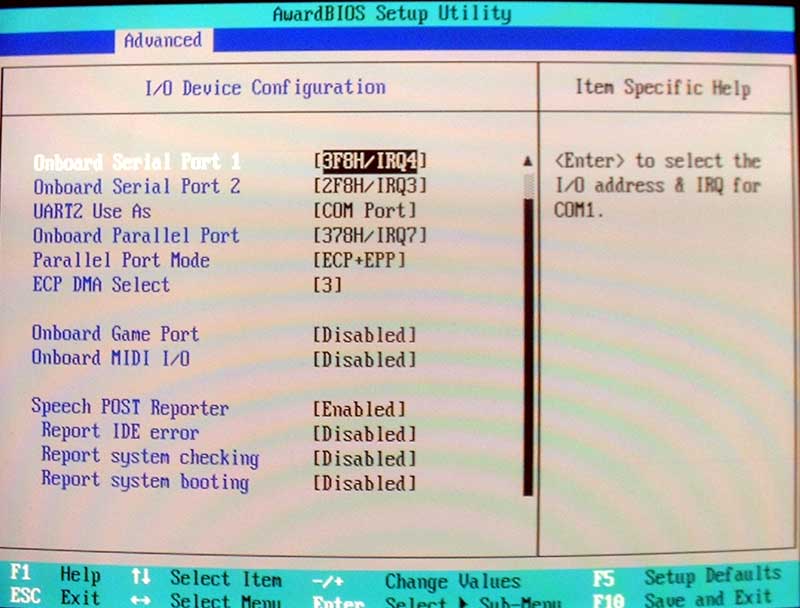Select the Onboard Game Port label
800x608 pixels.
(115, 334)
